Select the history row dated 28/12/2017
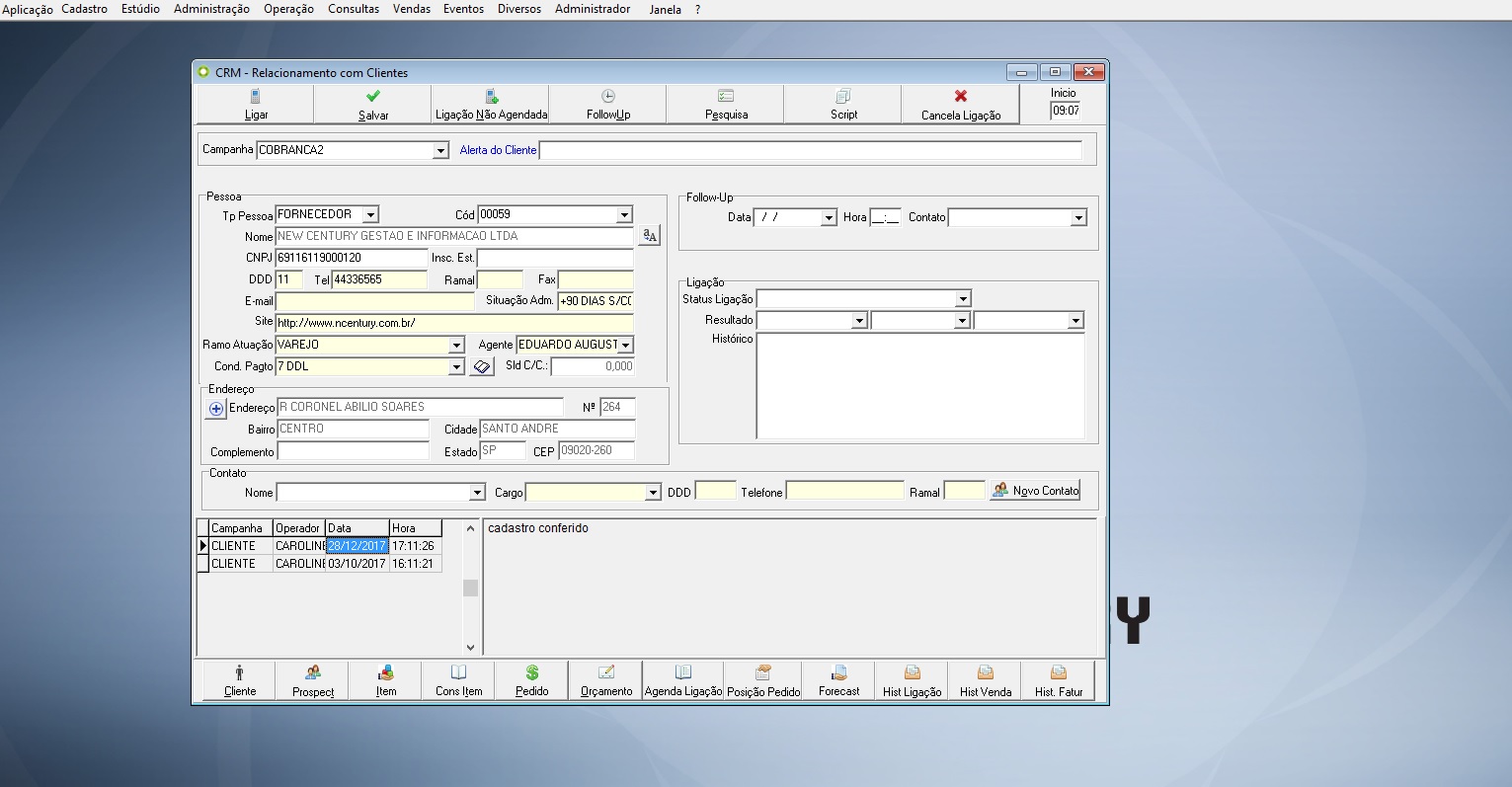This screenshot has width=1512, height=787. (320, 546)
